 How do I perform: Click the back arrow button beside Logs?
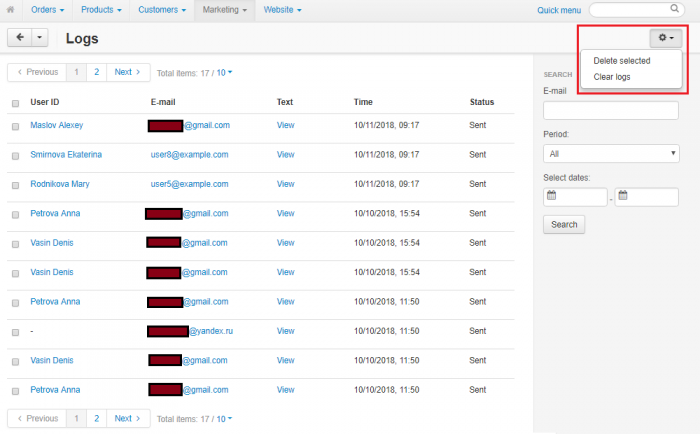(20, 38)
